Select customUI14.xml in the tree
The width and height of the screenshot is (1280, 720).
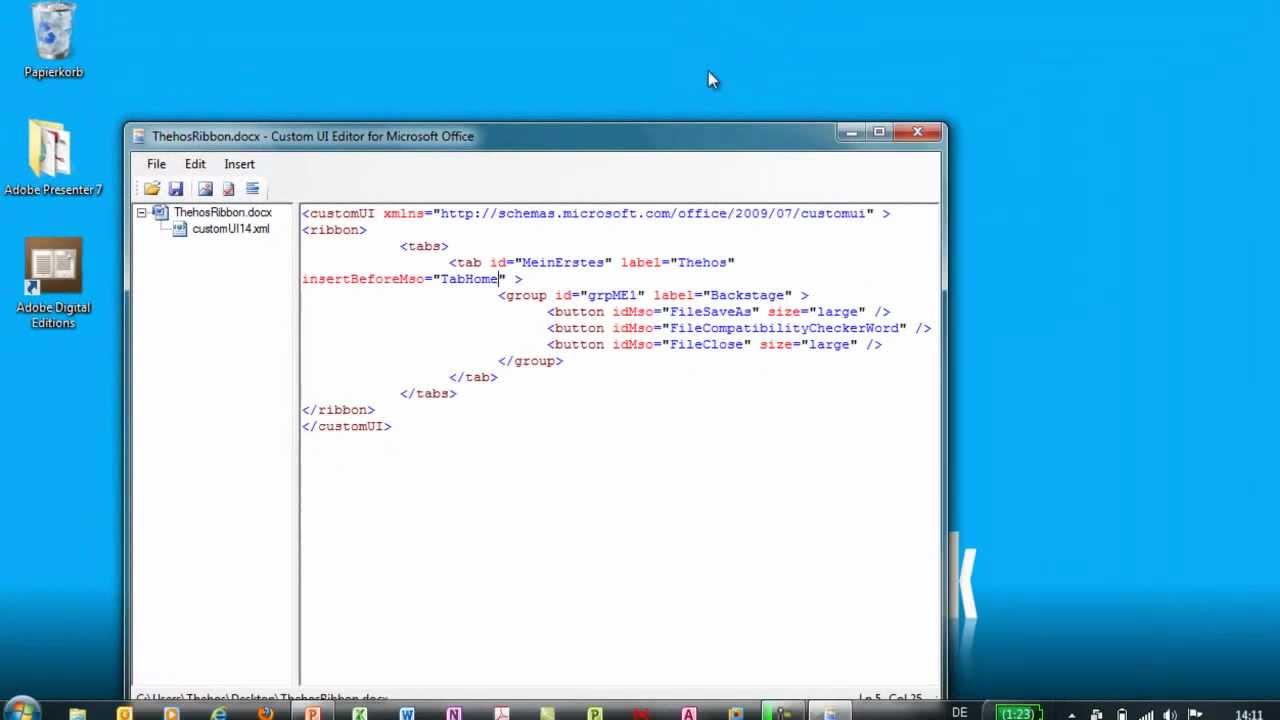click(x=230, y=229)
